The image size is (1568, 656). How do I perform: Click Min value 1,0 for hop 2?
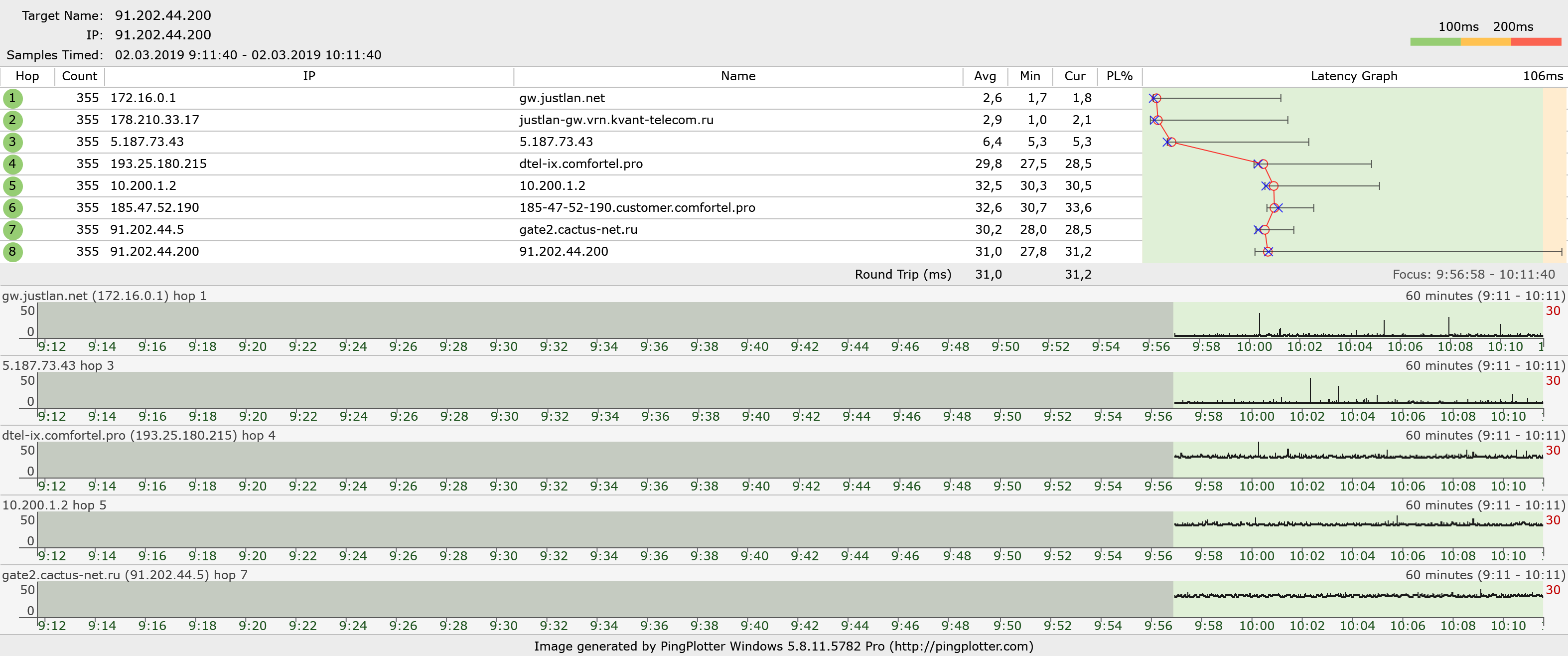point(1037,120)
